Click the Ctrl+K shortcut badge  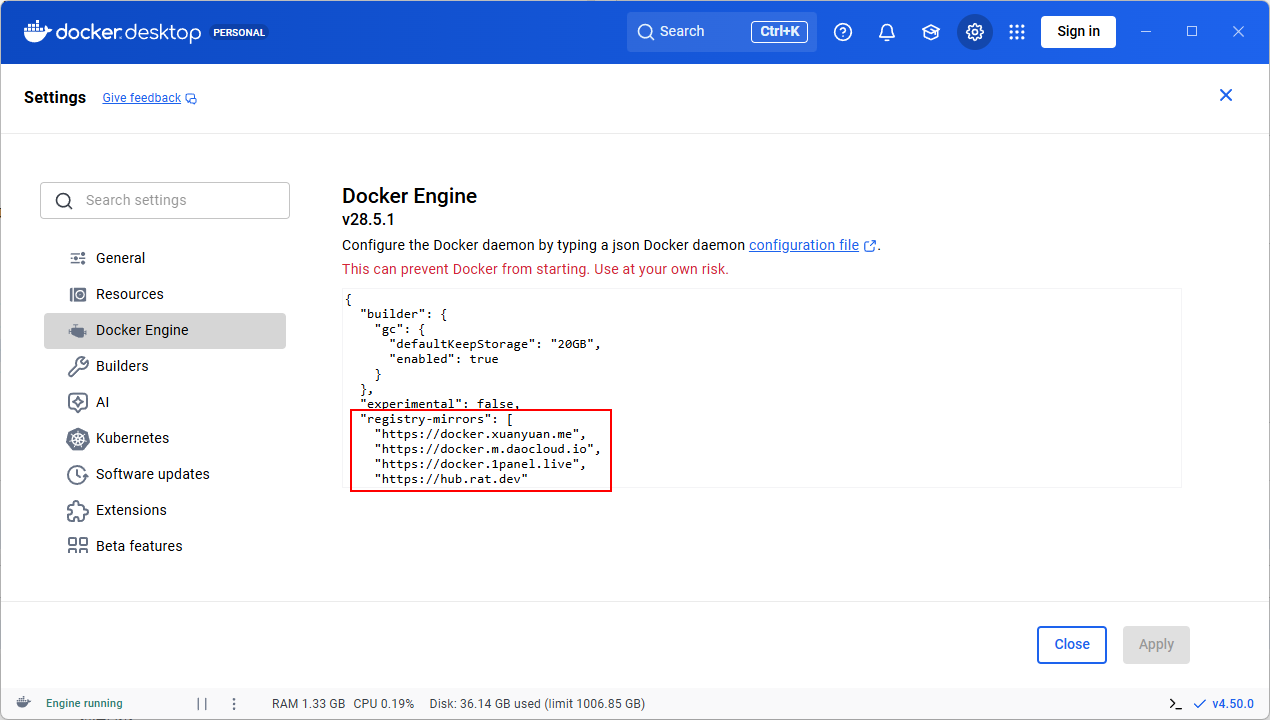coord(779,32)
